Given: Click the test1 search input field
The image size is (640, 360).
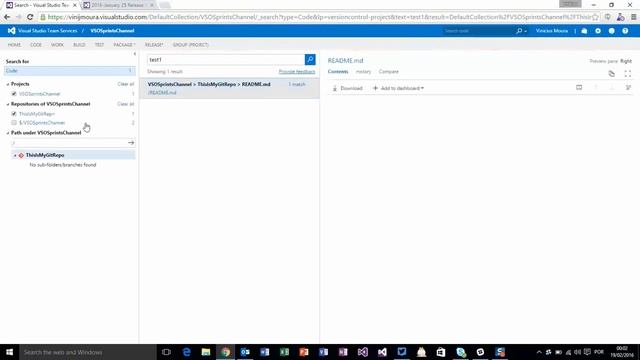Looking at the screenshot, I should [226, 60].
